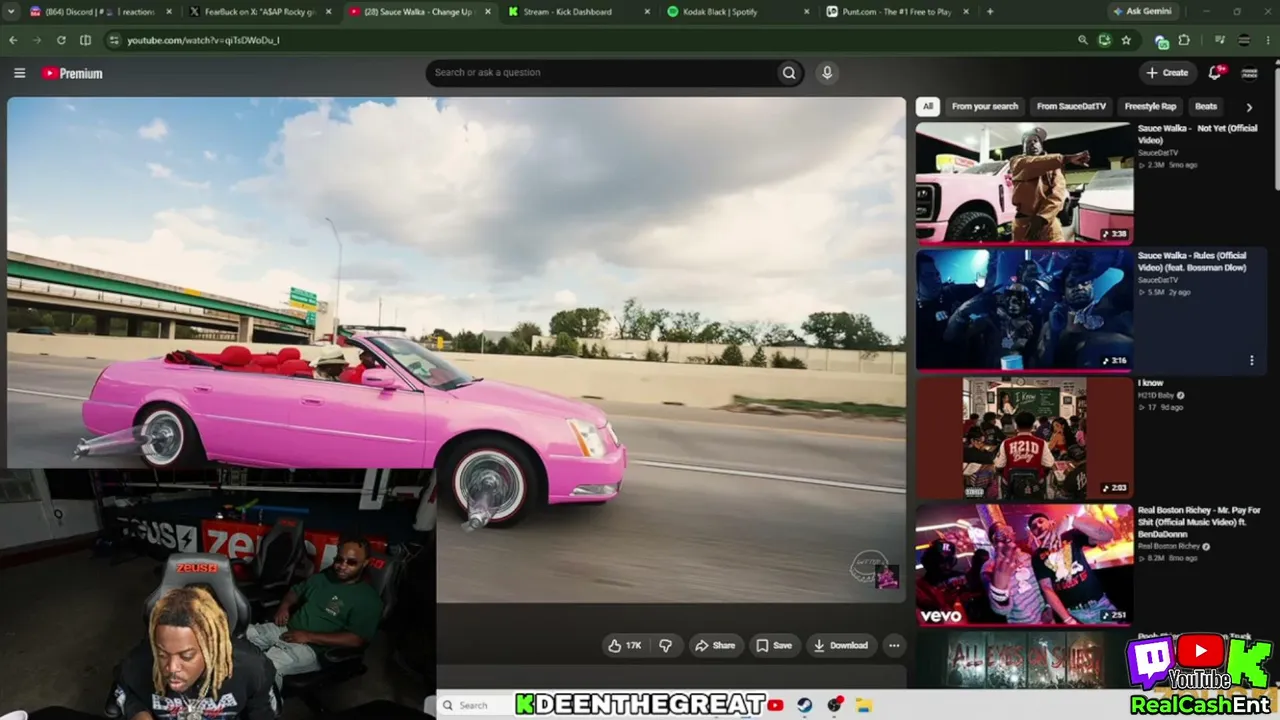Open the YouTube guide hamburger menu
The height and width of the screenshot is (720, 1280).
[19, 73]
